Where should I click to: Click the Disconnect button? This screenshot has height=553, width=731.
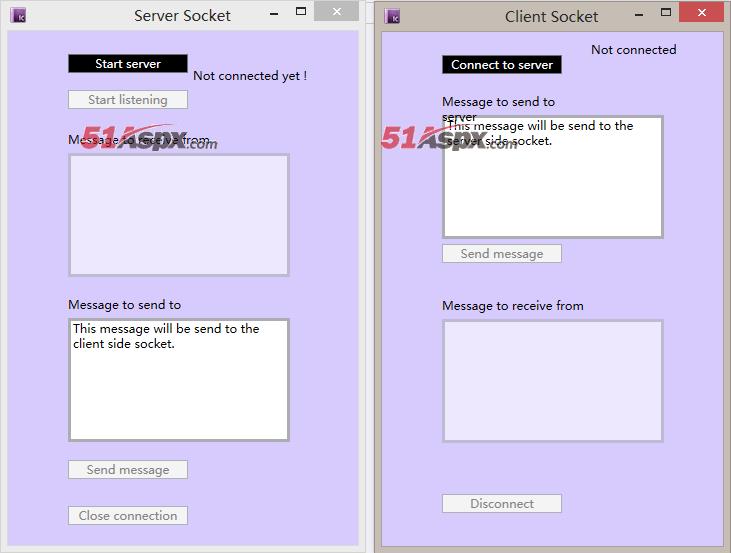coord(502,504)
